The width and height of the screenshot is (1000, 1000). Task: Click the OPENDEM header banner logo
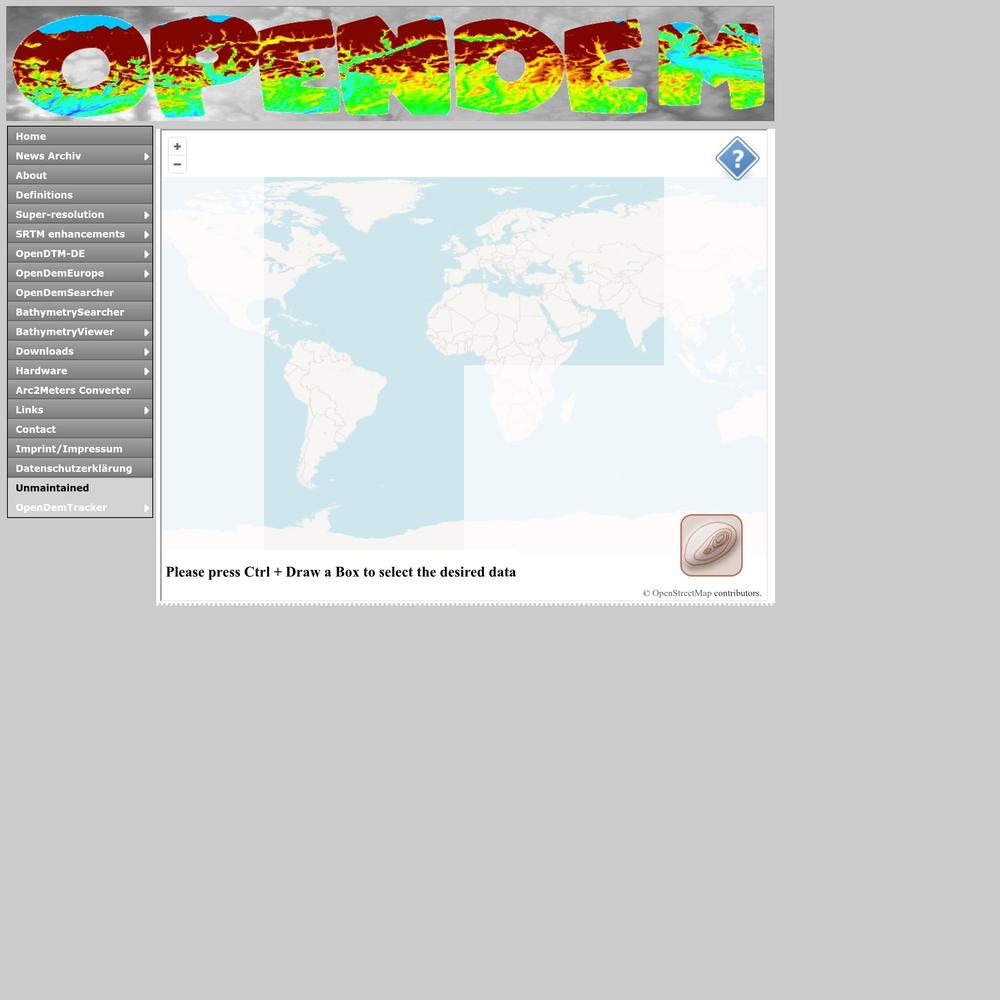pos(390,64)
